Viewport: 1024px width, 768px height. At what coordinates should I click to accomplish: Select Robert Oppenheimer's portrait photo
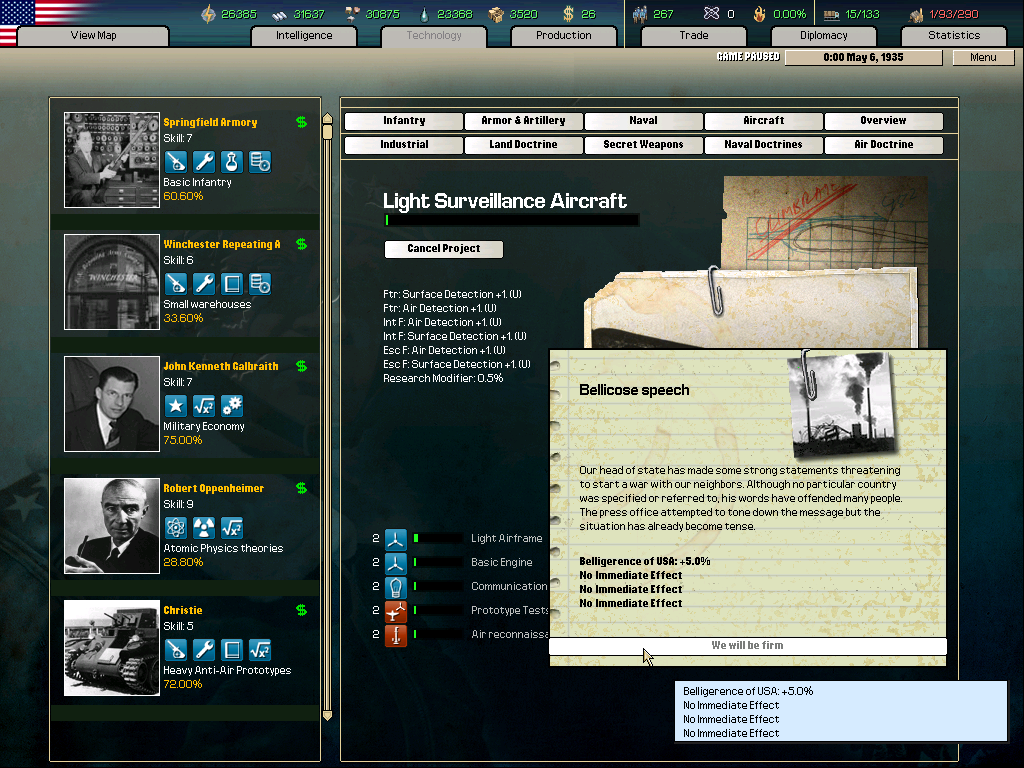click(112, 526)
